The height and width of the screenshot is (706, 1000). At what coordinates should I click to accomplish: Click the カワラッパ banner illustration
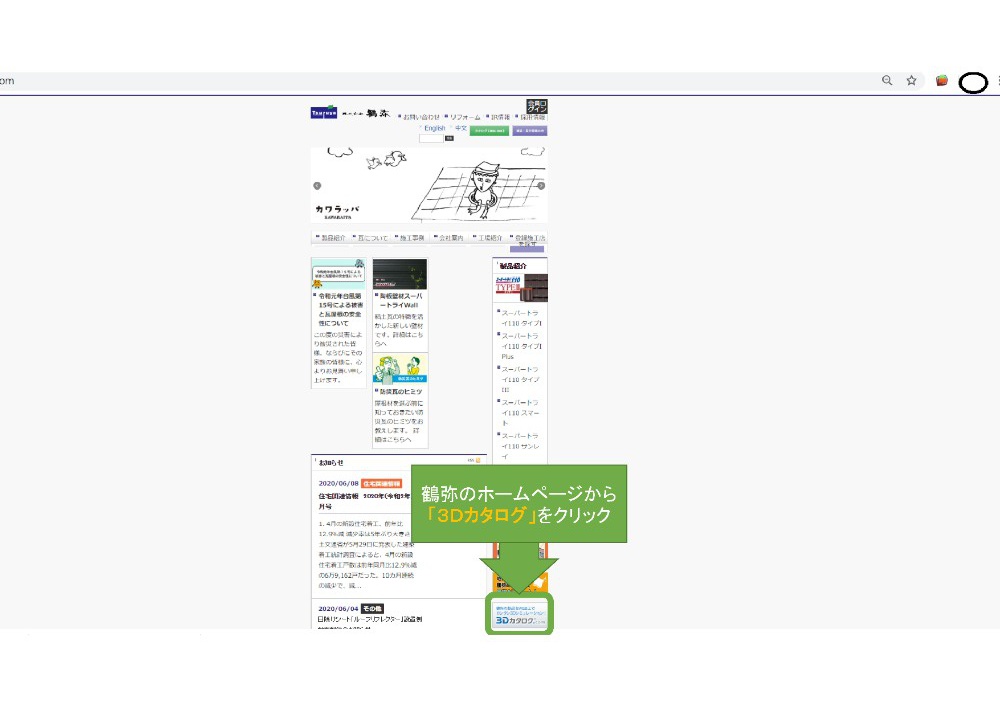point(429,185)
